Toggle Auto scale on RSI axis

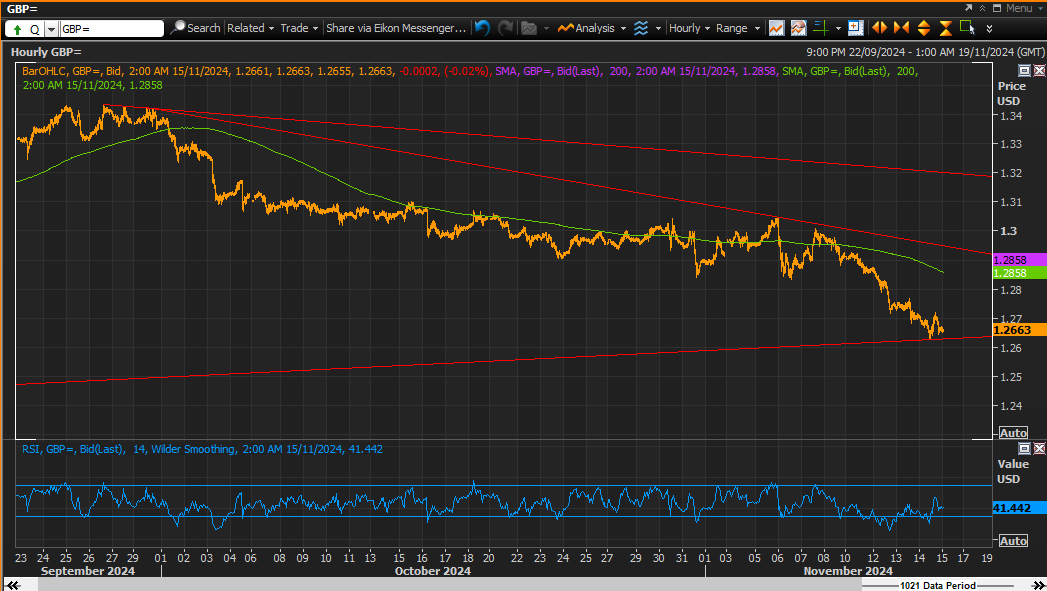[1013, 541]
